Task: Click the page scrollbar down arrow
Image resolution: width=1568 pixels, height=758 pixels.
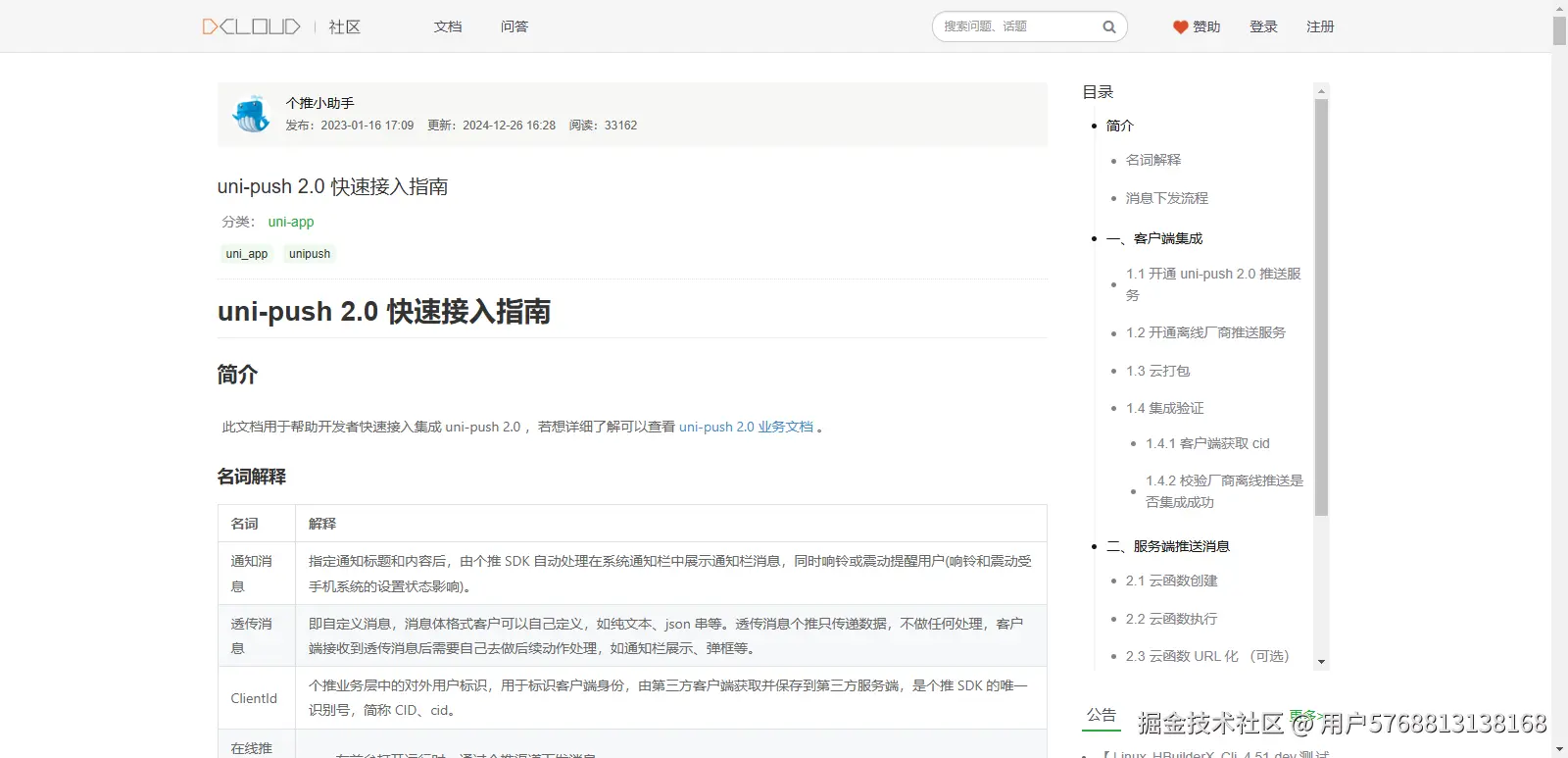Action: (1559, 750)
